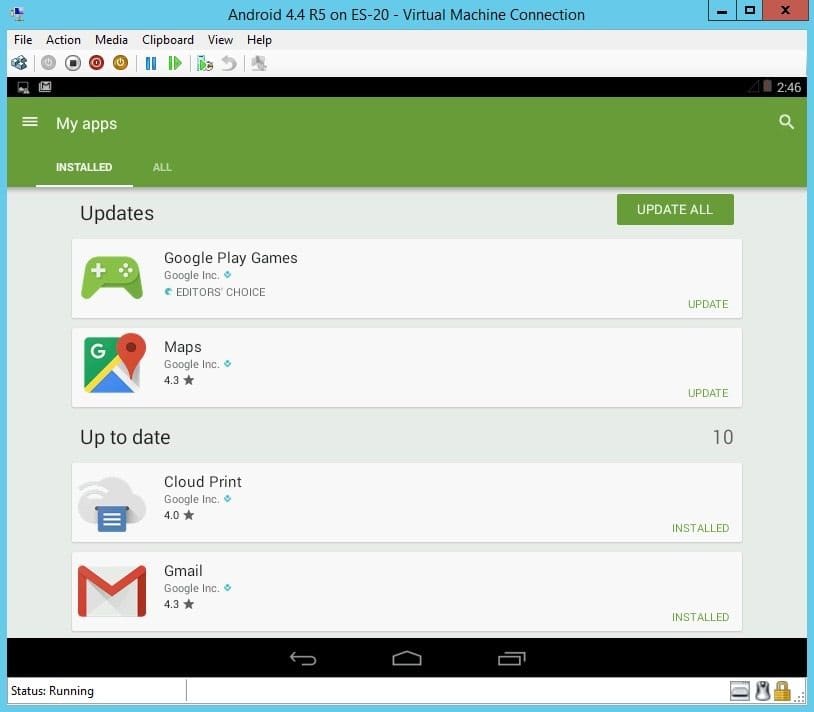
Task: Tap the Android Back navigation button
Action: tap(303, 659)
